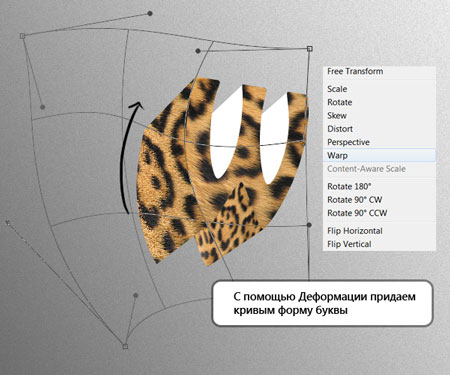Select the top-right warp corner handle
Screen dimensions: 450x375
click(x=310, y=49)
